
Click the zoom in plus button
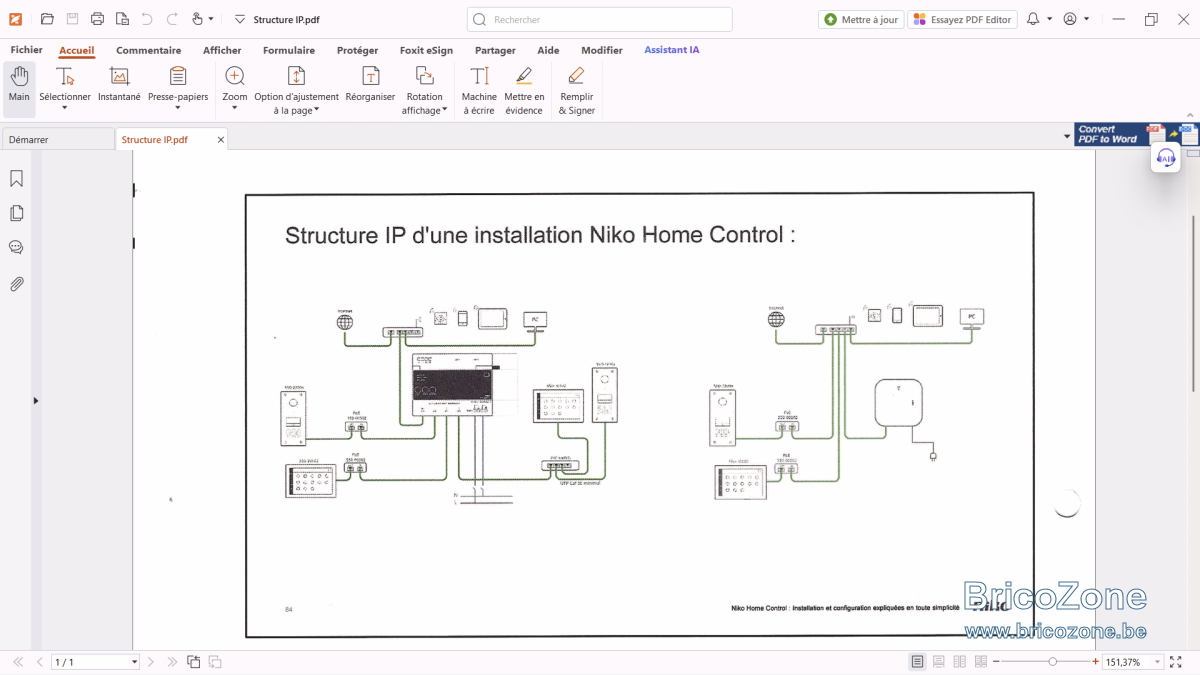coord(1097,662)
